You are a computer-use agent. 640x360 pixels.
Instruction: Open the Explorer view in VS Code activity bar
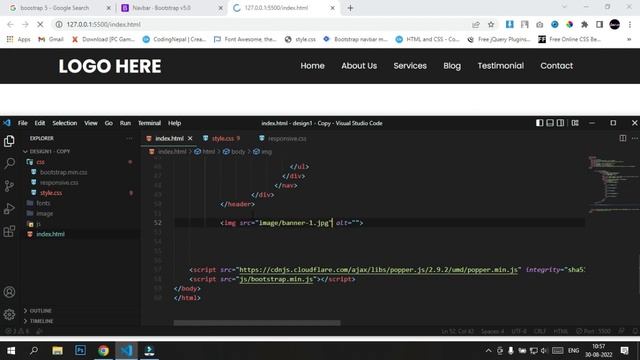click(9, 141)
